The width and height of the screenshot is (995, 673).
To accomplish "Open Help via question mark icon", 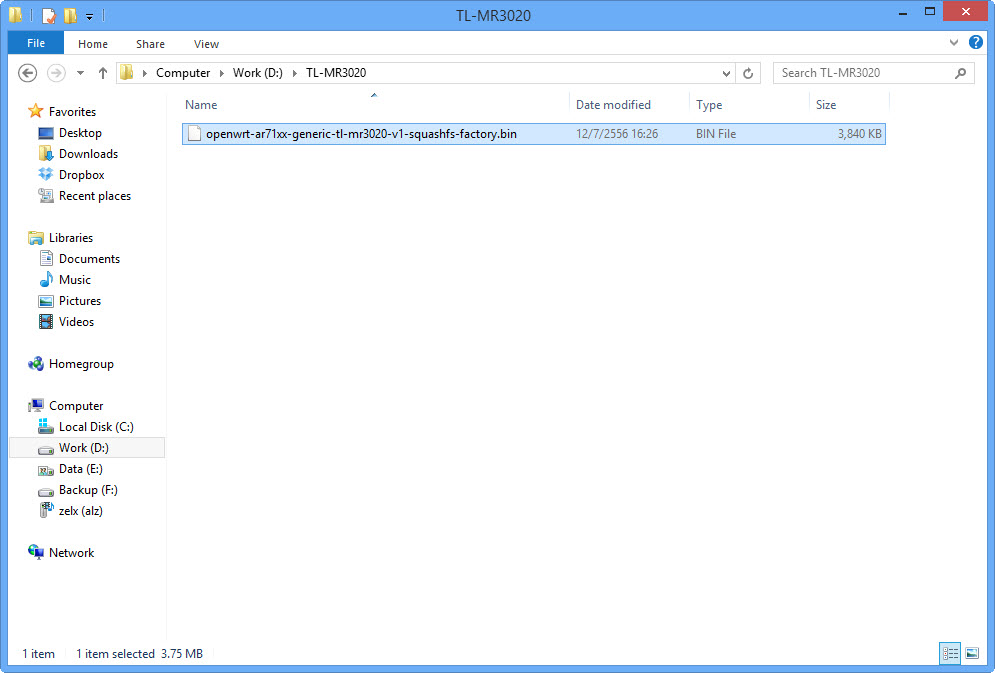I will [x=976, y=42].
